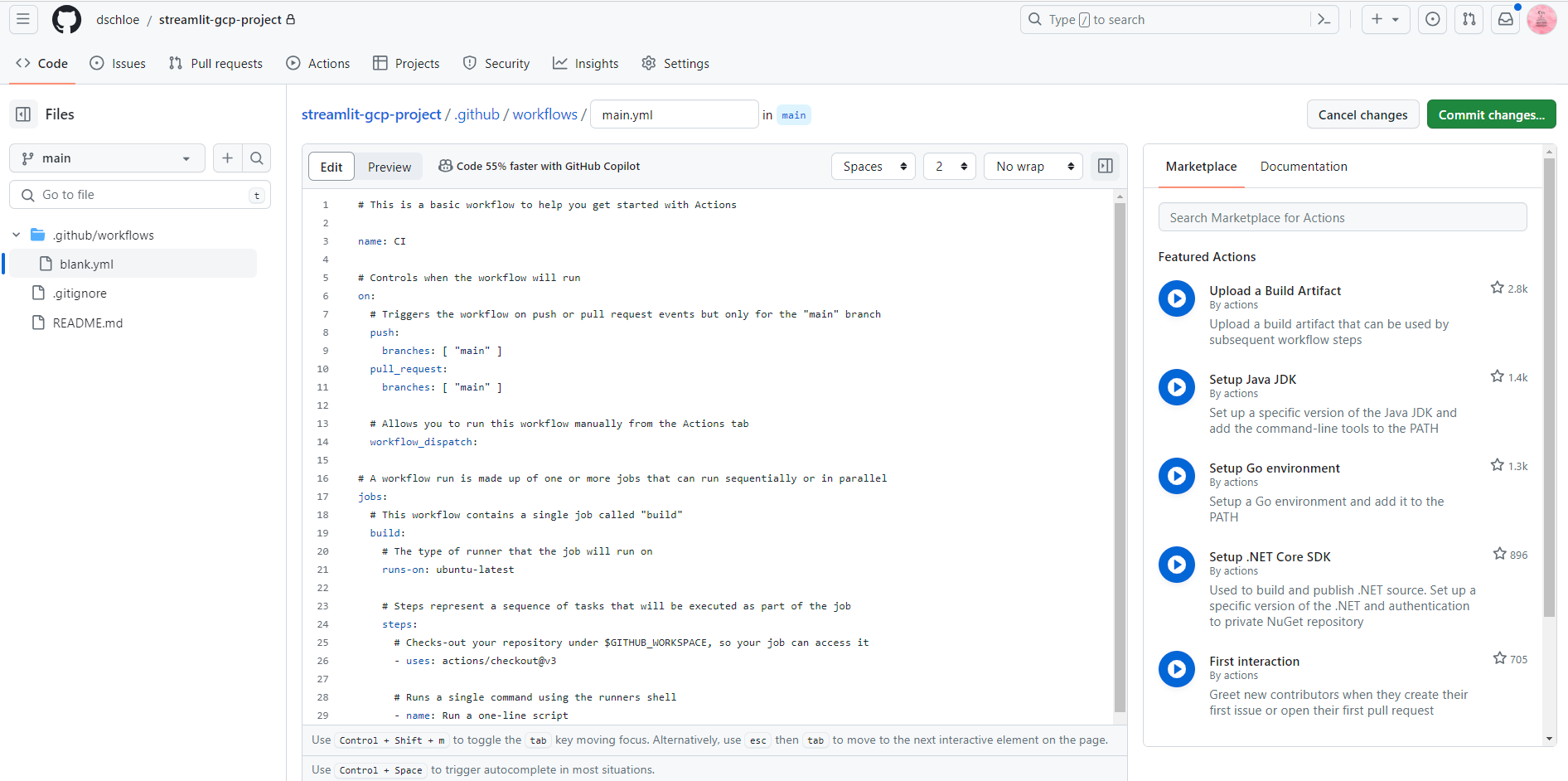The image size is (1568, 781).
Task: Open the command palette icon
Action: [1324, 19]
